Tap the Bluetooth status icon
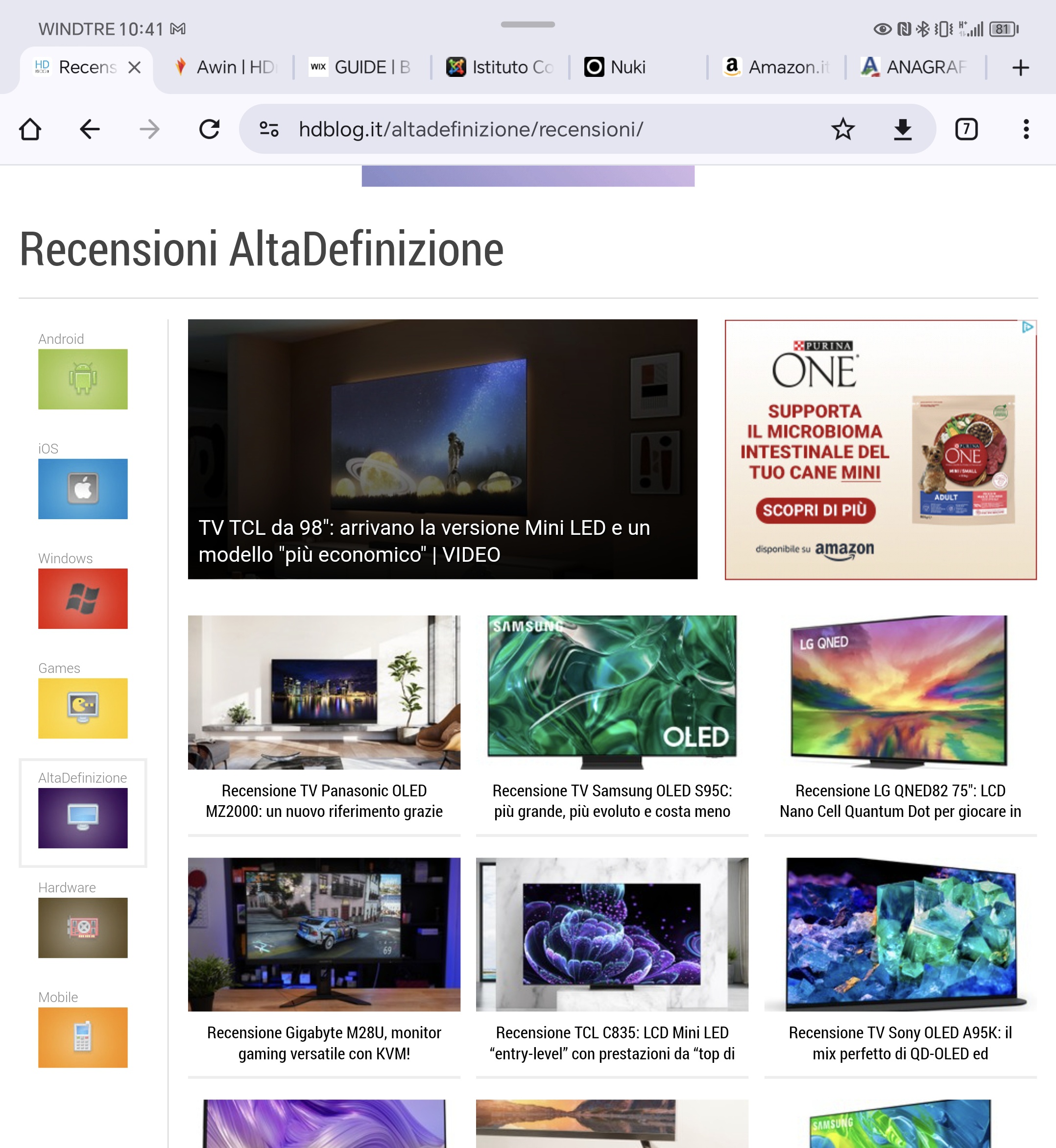Screen dimensions: 1056x1148 [922, 29]
